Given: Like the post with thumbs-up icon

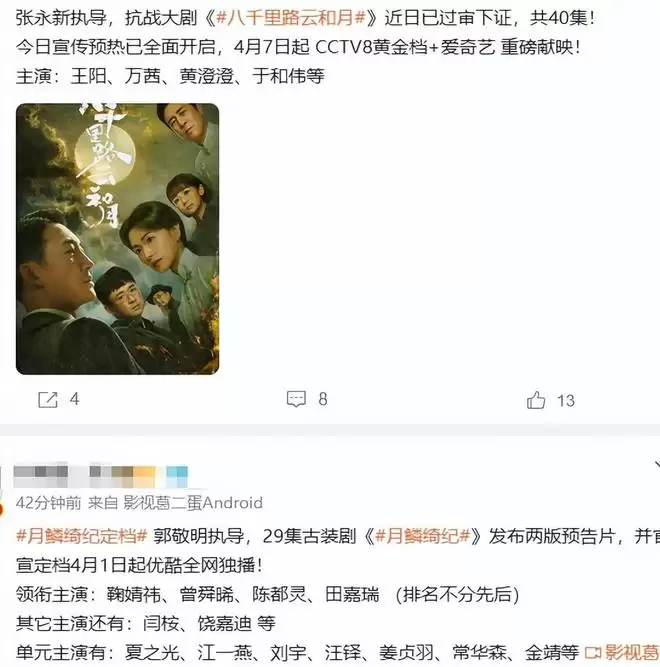Looking at the screenshot, I should tap(536, 400).
